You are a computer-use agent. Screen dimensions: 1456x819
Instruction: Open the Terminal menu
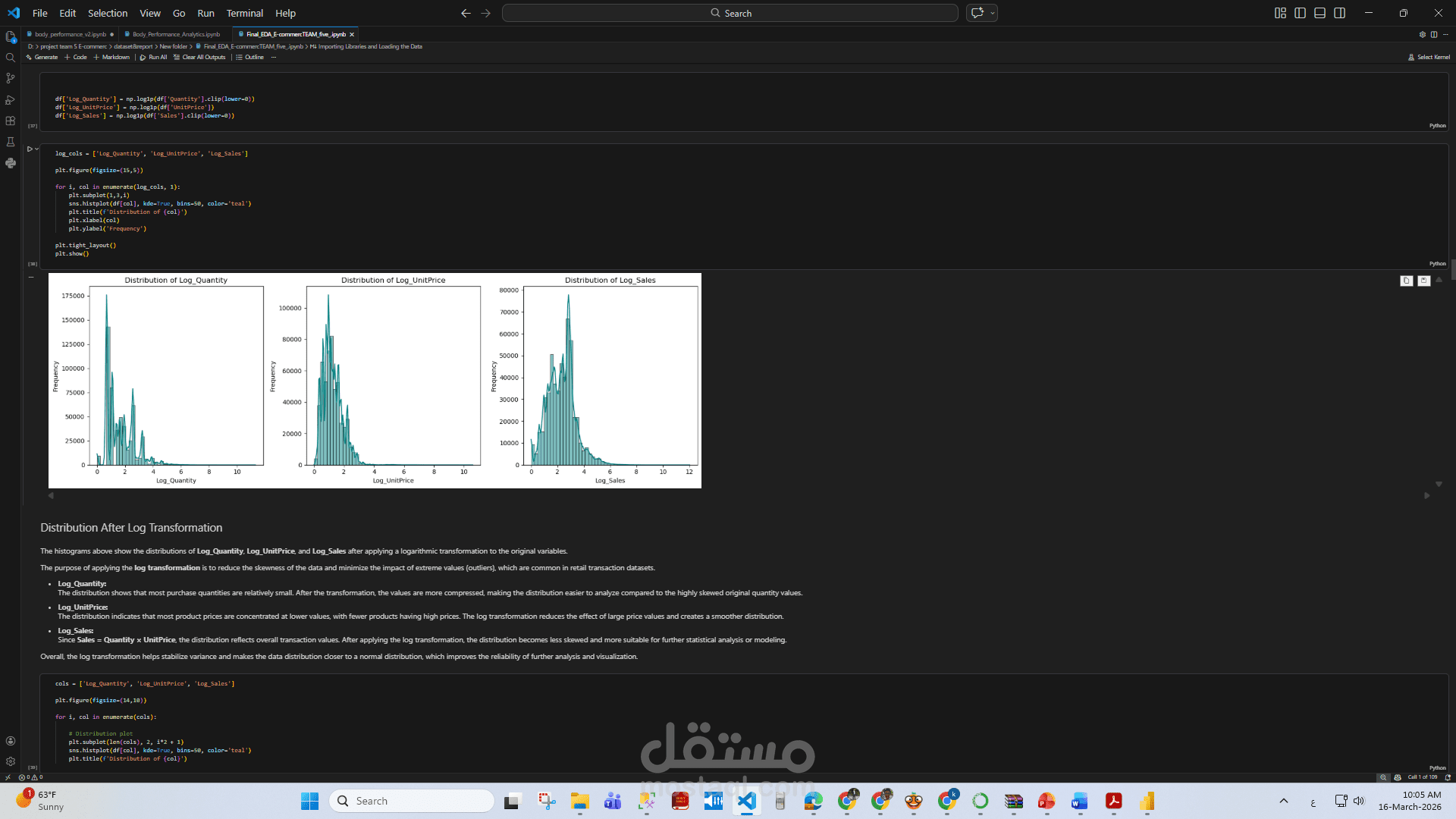(244, 13)
